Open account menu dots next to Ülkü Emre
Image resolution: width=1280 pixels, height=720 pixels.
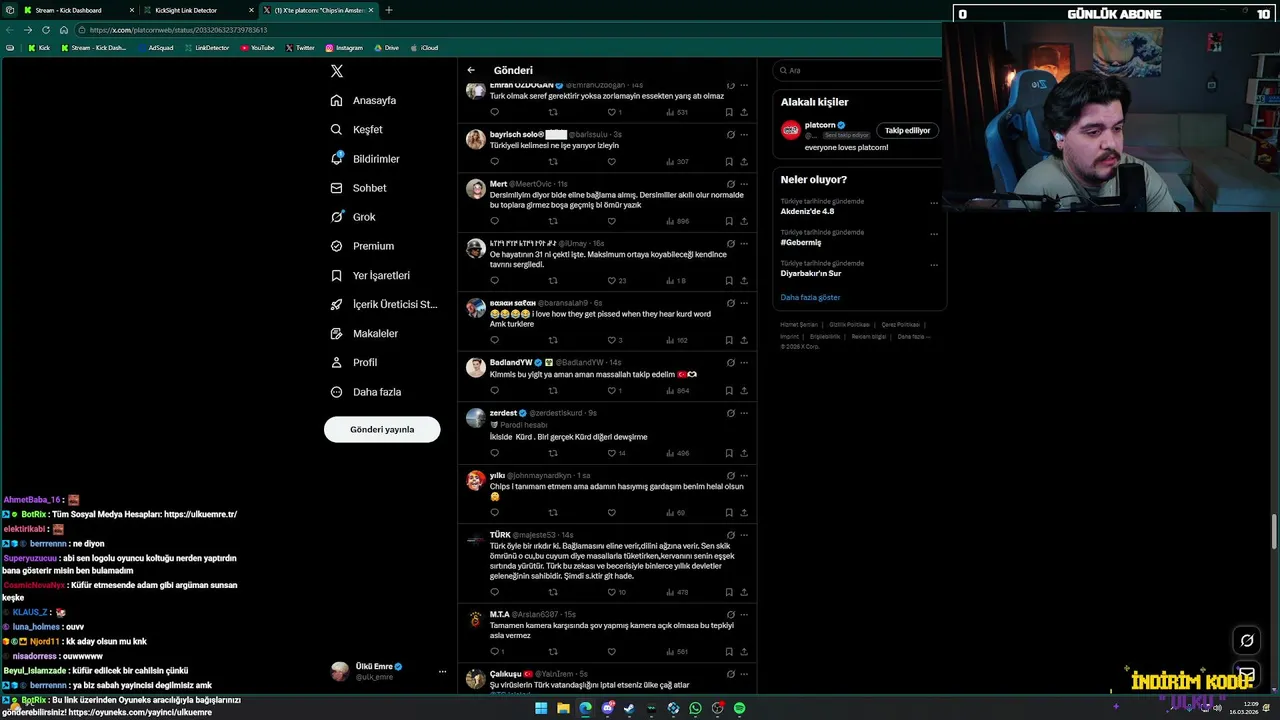pyautogui.click(x=442, y=672)
